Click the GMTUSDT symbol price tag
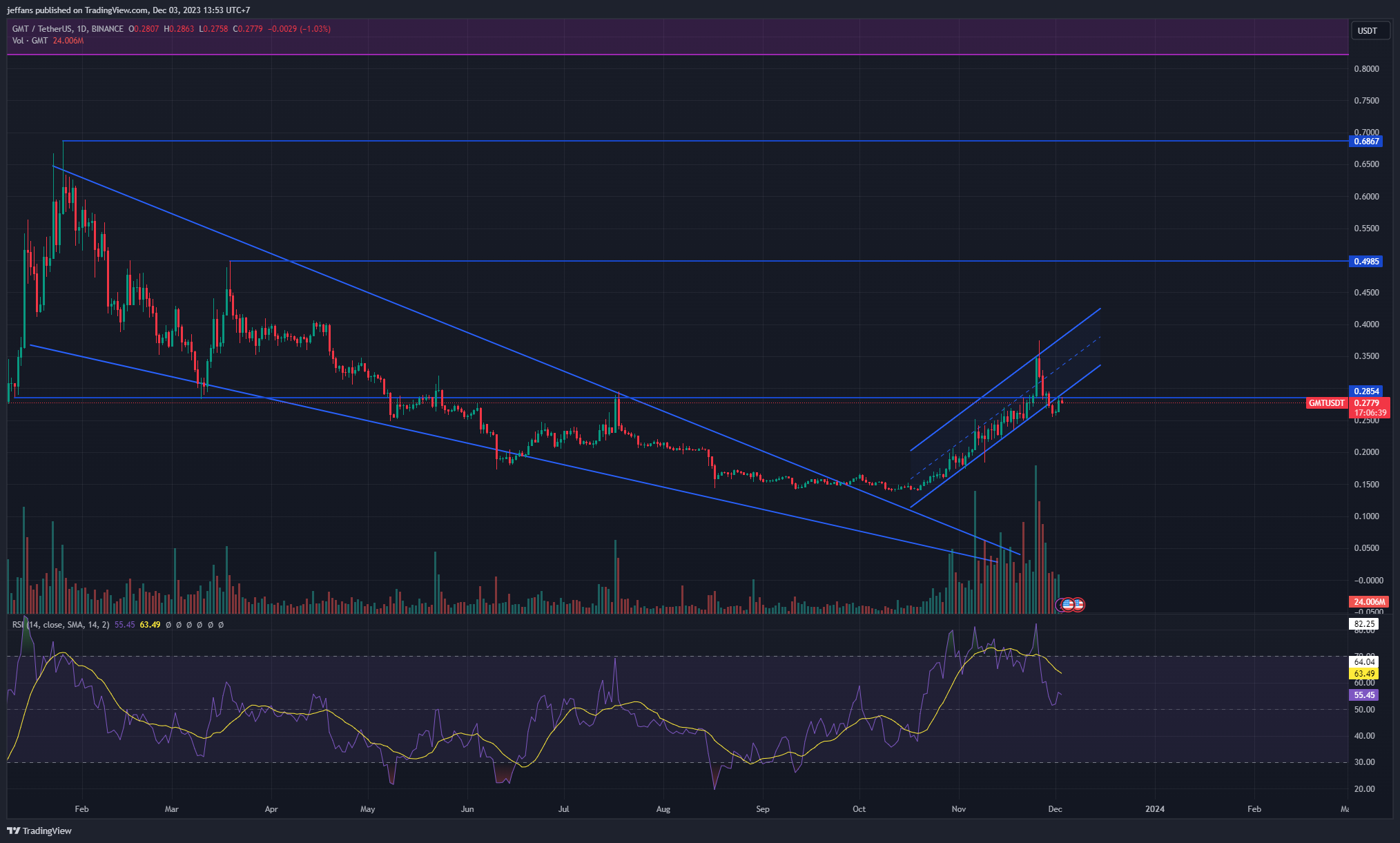Image resolution: width=1400 pixels, height=843 pixels. click(1327, 403)
